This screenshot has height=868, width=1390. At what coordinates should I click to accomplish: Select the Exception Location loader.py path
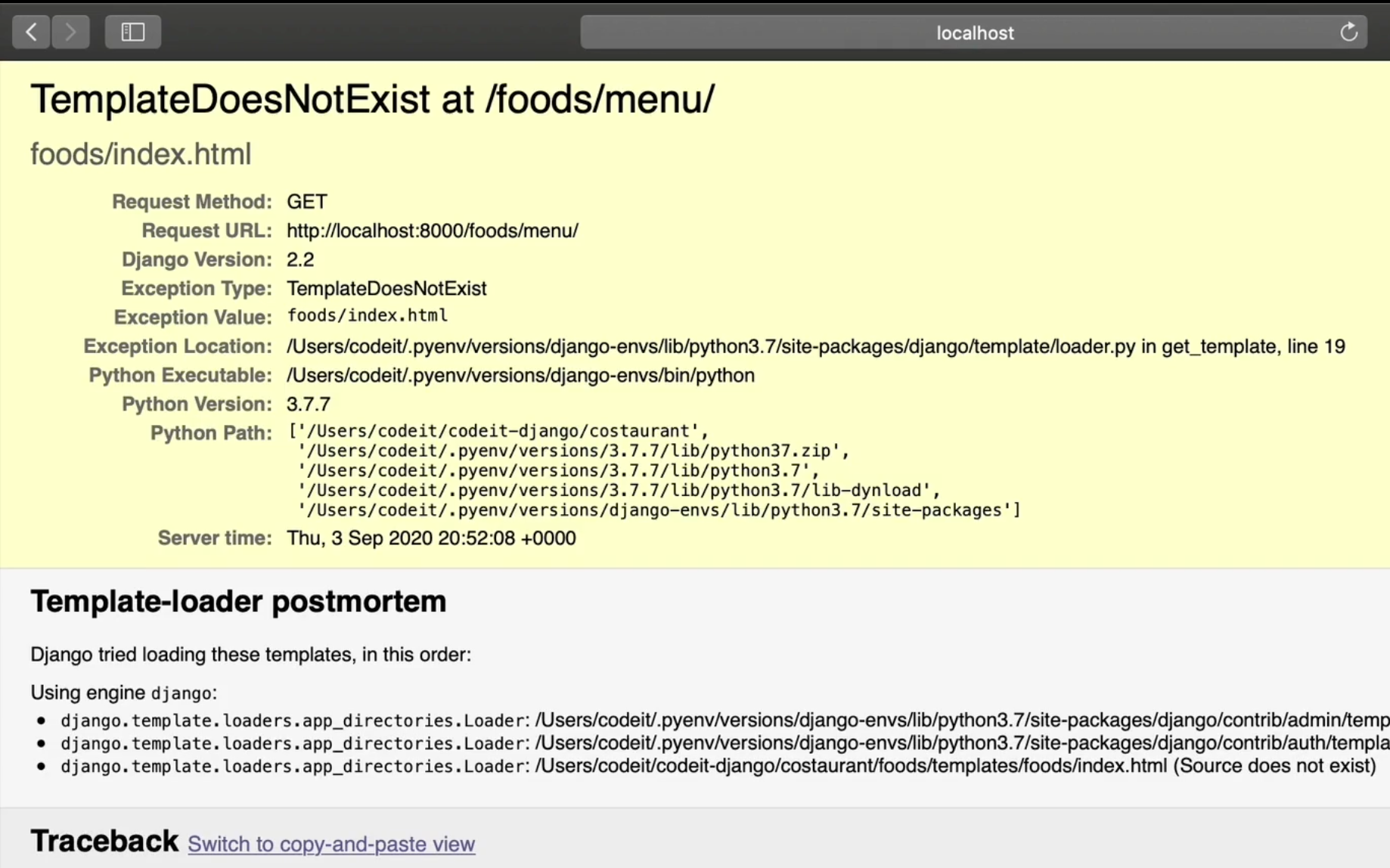coord(816,346)
